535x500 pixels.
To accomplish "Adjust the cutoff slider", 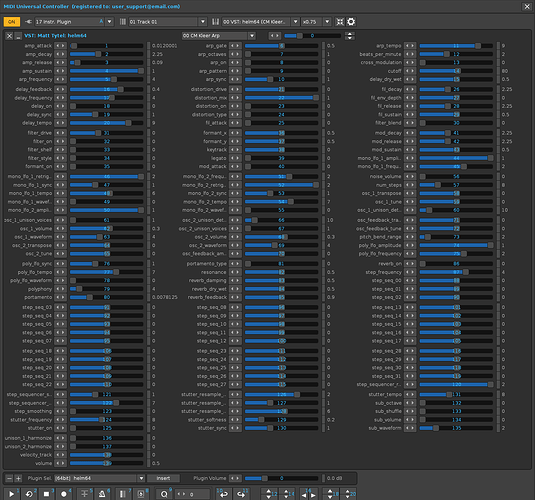I will 456,71.
